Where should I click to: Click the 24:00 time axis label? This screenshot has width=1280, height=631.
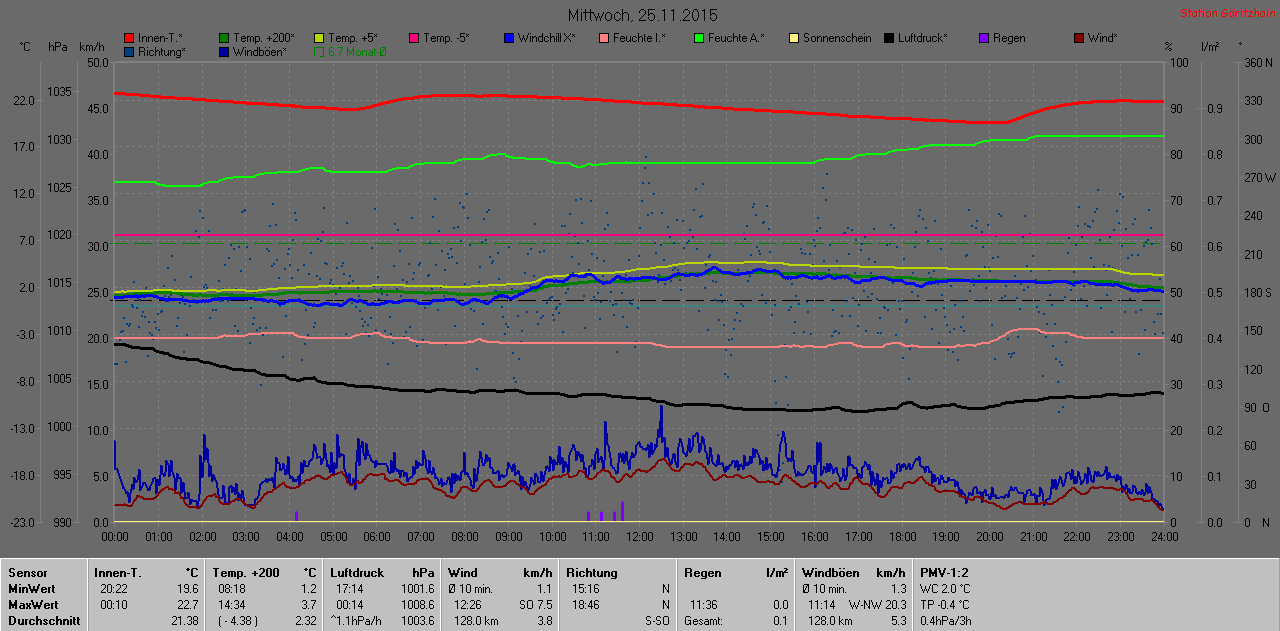tap(1164, 537)
